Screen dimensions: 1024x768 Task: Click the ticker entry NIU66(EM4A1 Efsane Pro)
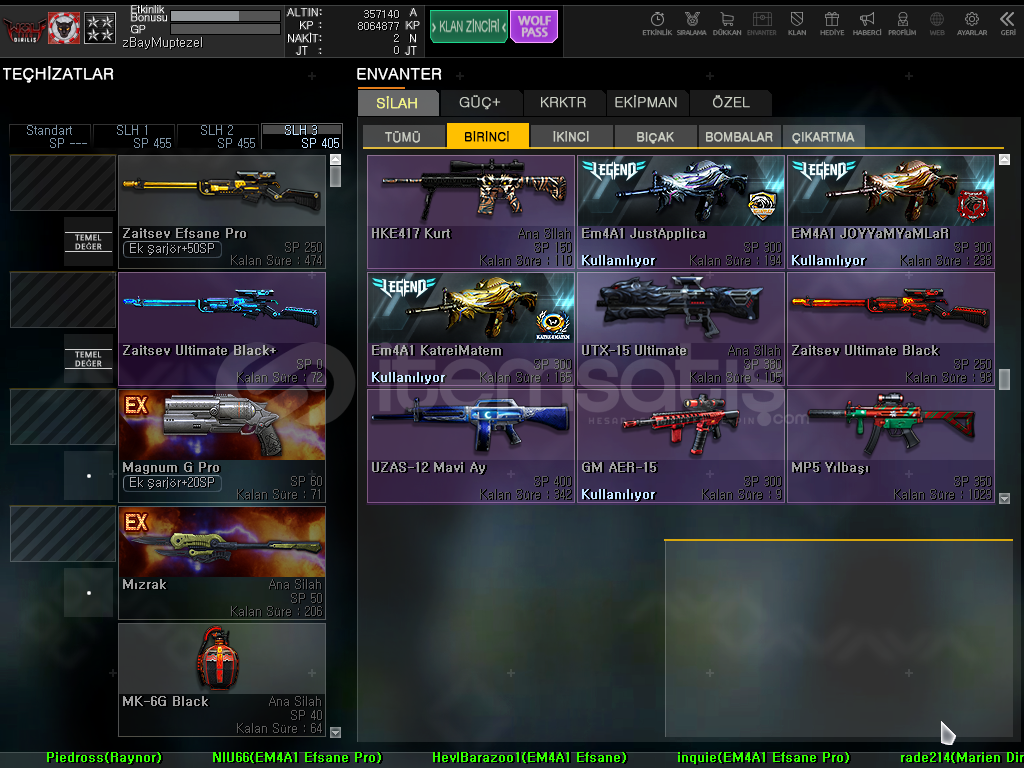(297, 758)
